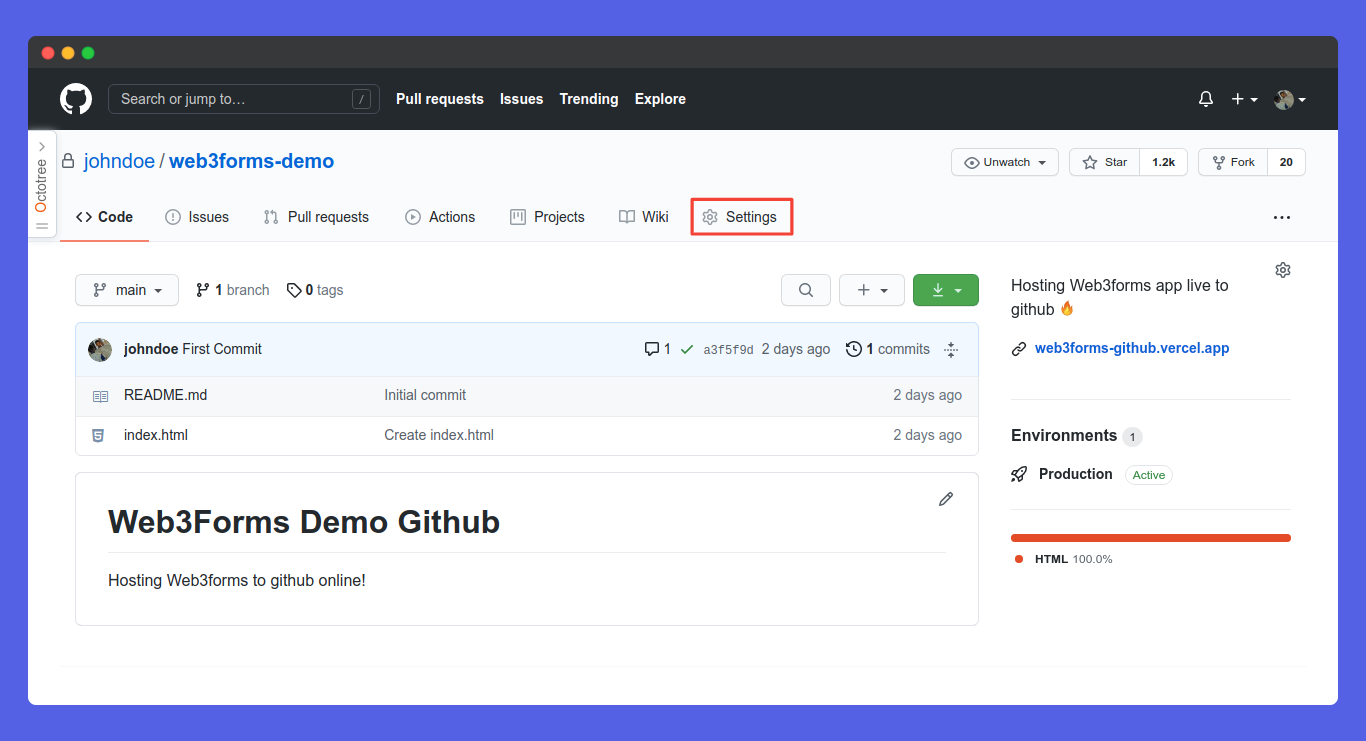Expand commit details icon in commit bar

(951, 349)
